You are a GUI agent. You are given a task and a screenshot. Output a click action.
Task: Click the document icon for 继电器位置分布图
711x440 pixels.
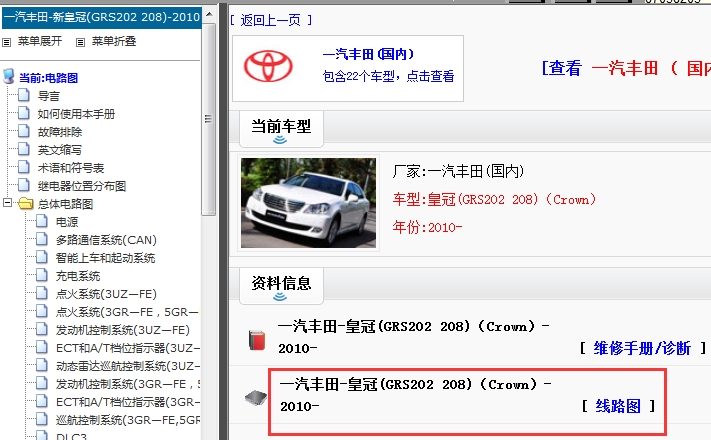point(24,185)
